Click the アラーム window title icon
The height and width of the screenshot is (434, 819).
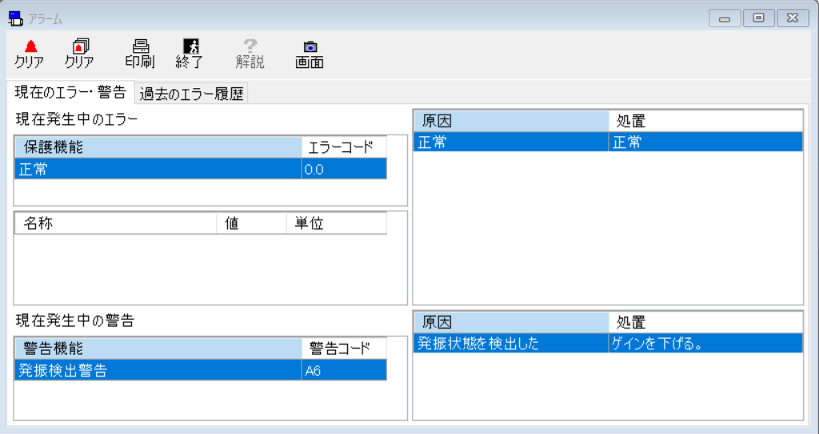pyautogui.click(x=15, y=19)
